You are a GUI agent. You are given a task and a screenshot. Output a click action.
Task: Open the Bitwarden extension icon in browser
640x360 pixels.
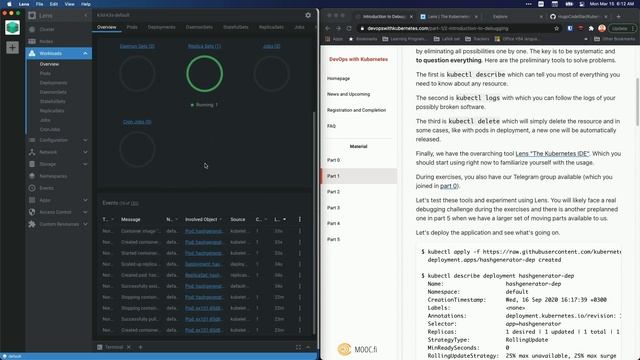click(x=570, y=28)
